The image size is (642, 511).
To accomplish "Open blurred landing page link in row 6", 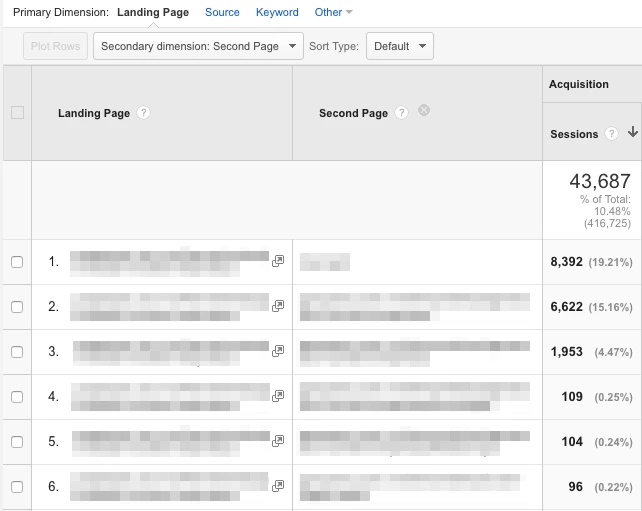I will (x=169, y=486).
